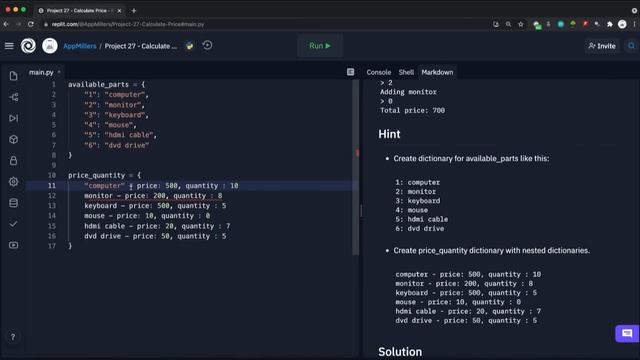Open the search icon at top right
This screenshot has height=360, width=640.
pos(631,46)
